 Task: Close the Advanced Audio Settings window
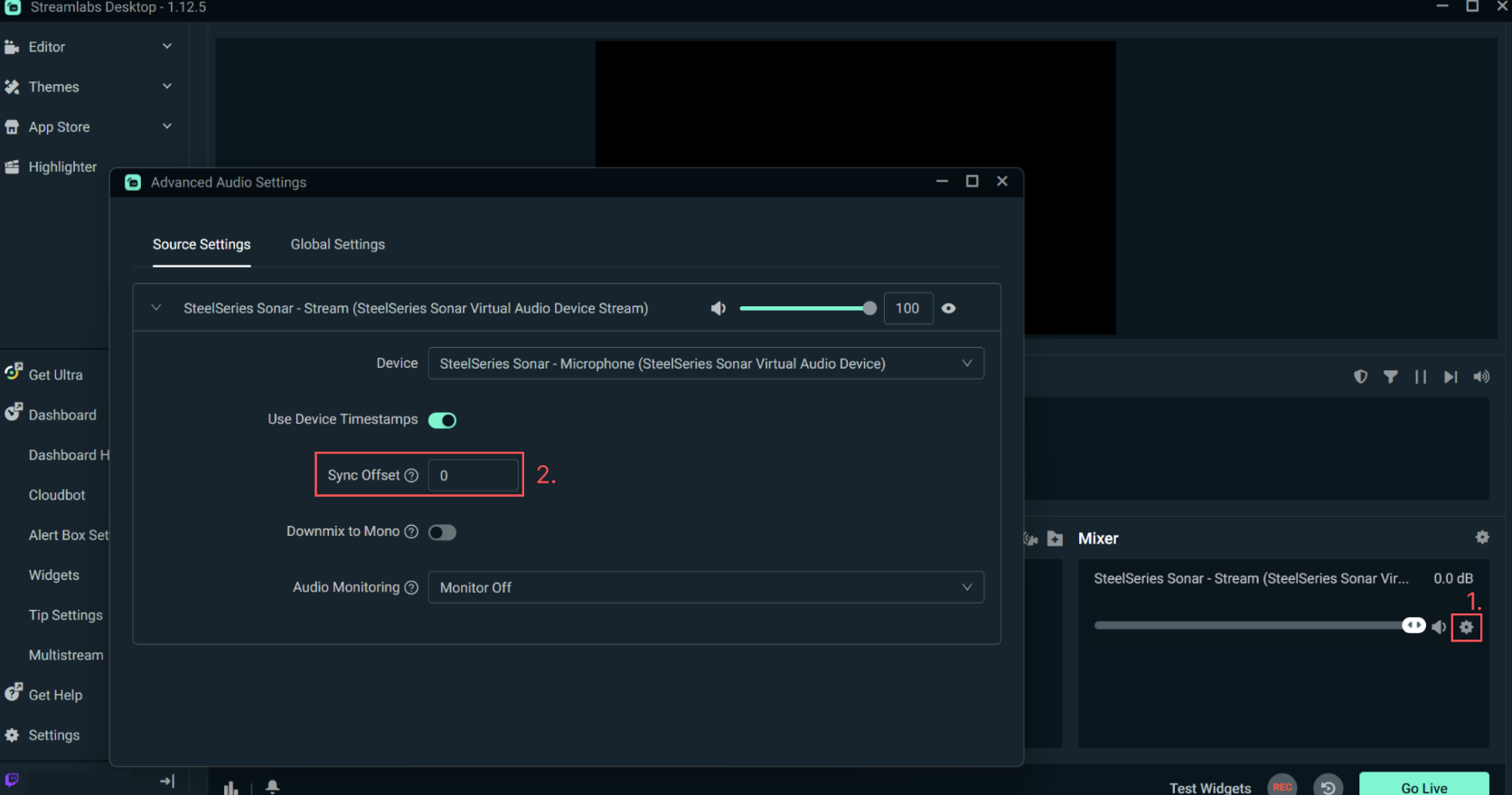(1002, 182)
